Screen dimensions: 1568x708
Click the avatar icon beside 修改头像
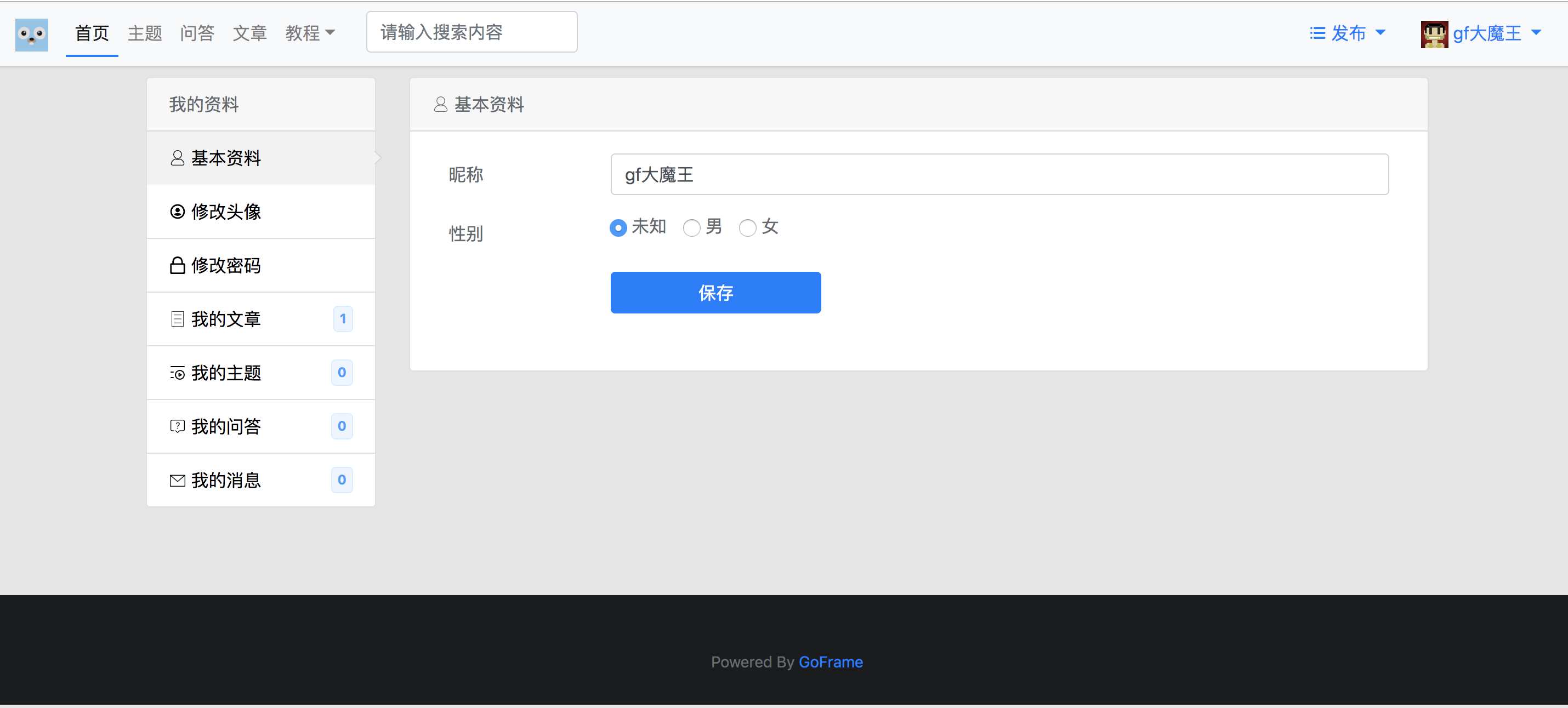click(x=177, y=212)
